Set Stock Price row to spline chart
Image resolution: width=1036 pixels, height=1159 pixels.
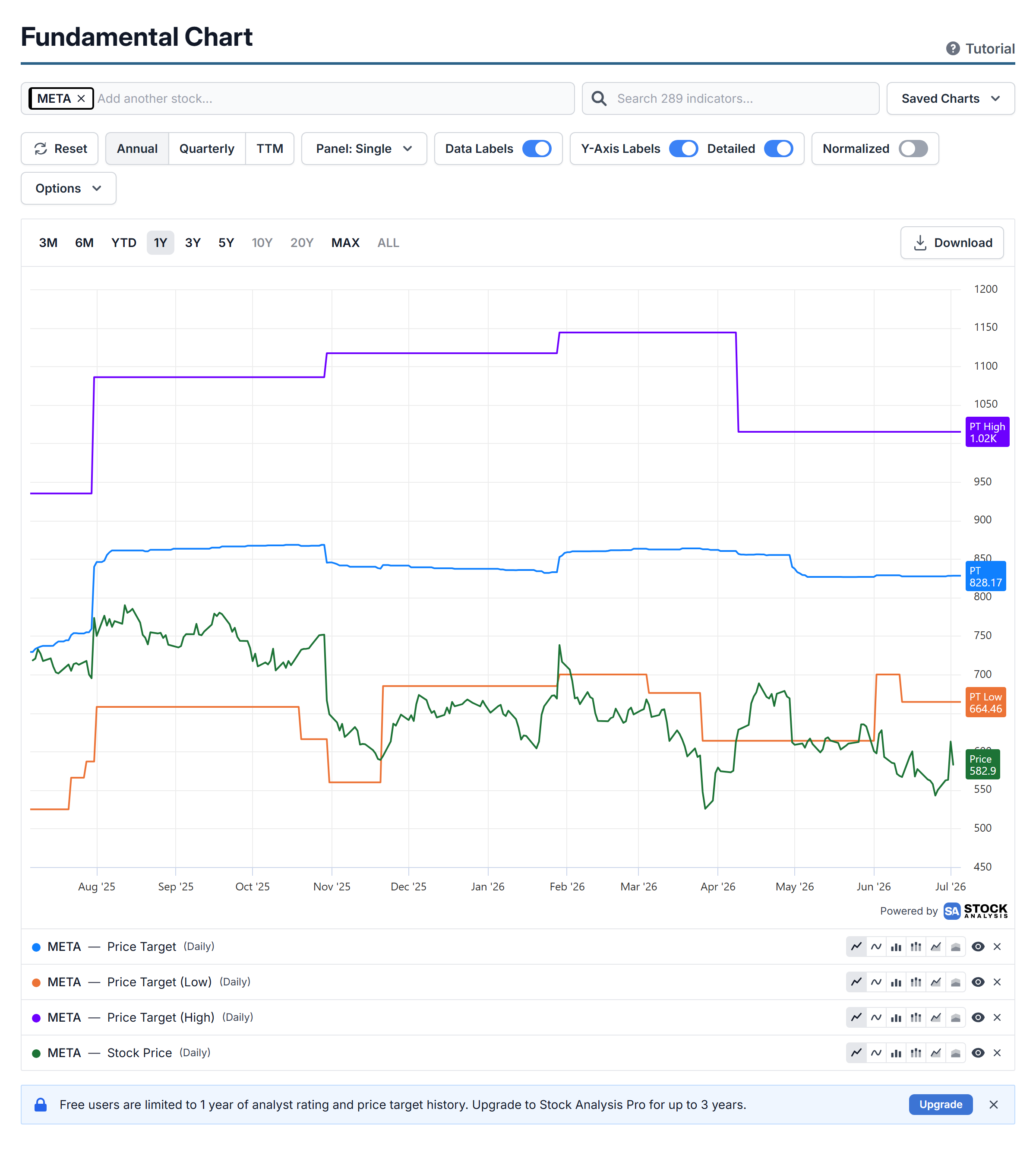[876, 1052]
